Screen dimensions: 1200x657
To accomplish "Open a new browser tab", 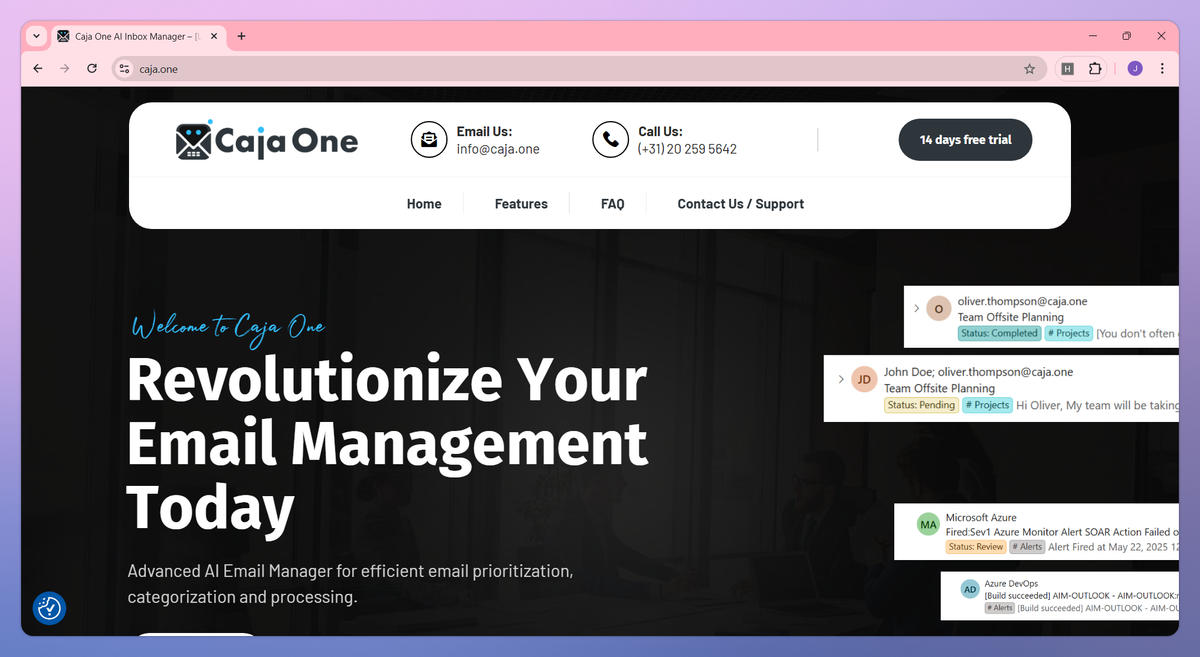I will tap(241, 36).
